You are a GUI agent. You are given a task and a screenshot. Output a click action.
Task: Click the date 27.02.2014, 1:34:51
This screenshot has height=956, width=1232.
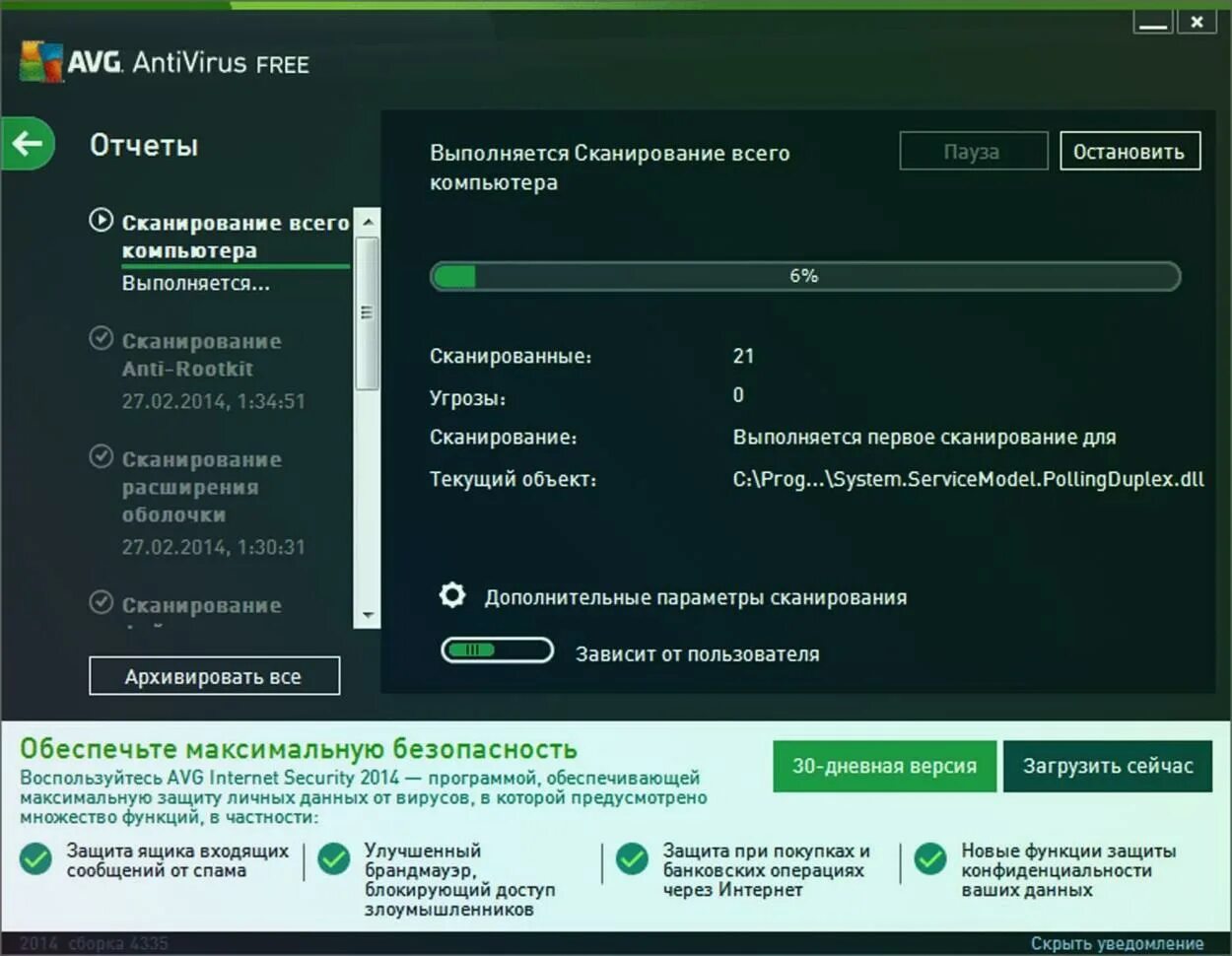tap(213, 401)
